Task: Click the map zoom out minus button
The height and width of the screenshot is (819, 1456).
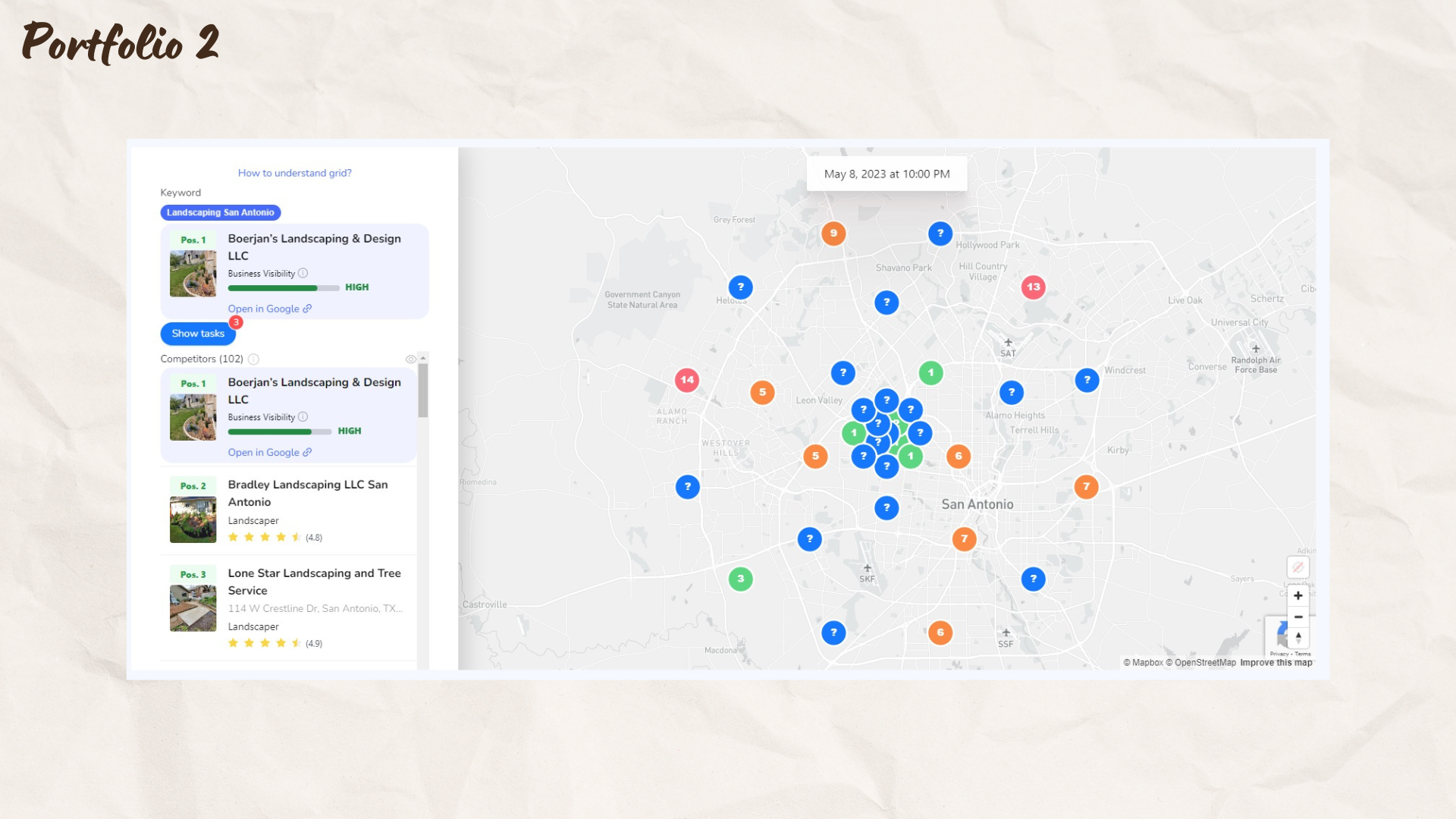Action: (1298, 617)
